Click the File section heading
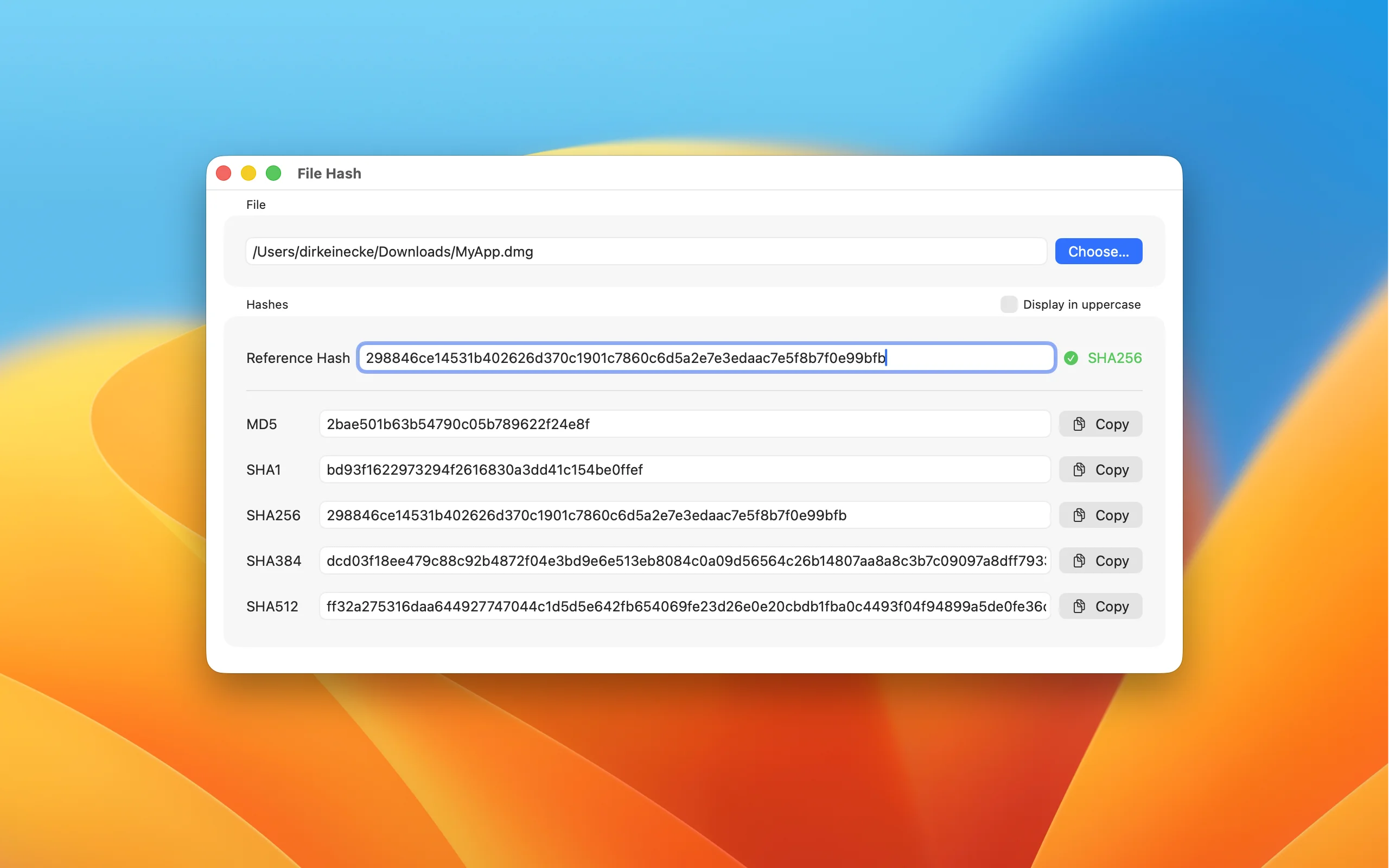The image size is (1389, 868). tap(256, 205)
